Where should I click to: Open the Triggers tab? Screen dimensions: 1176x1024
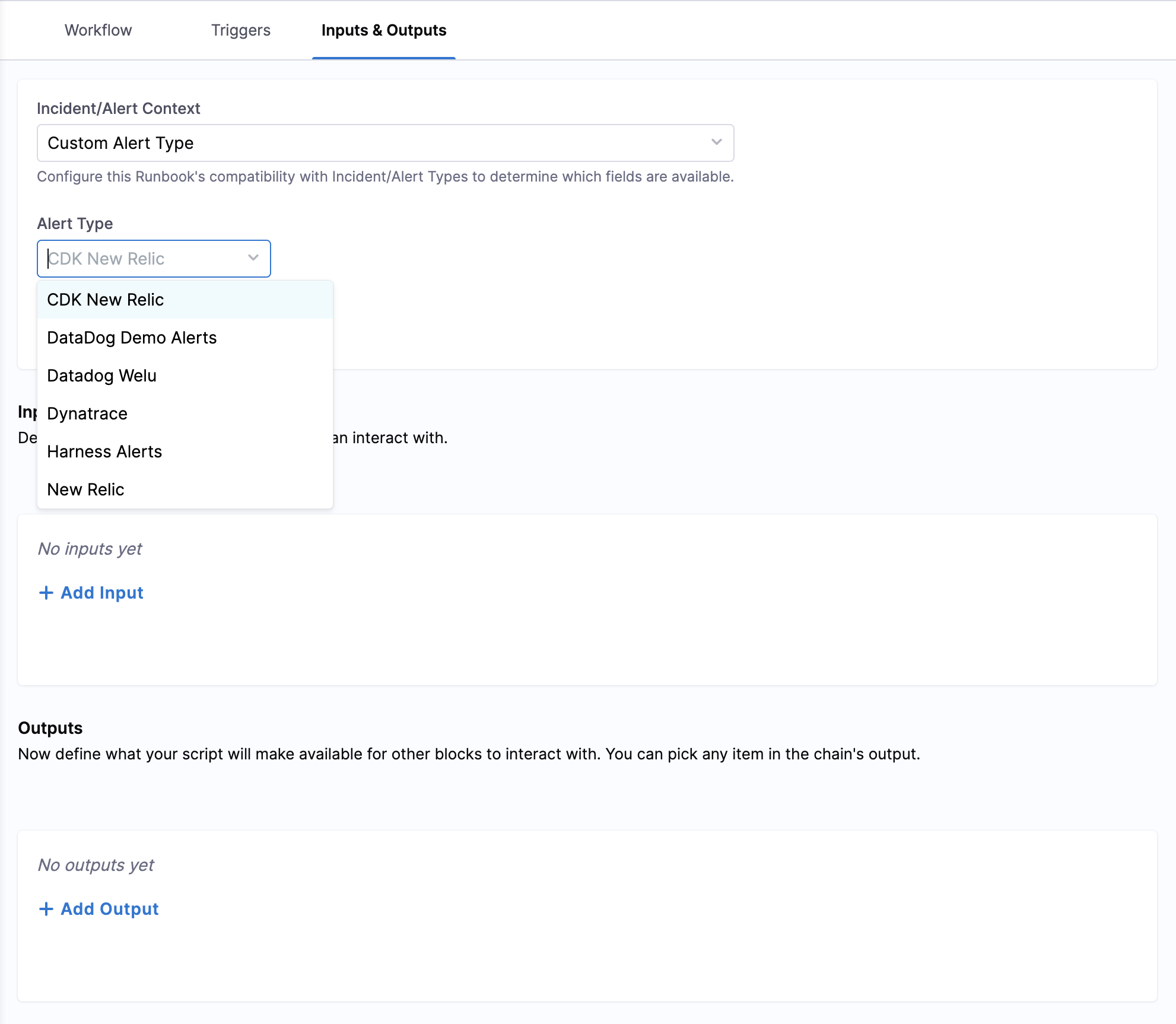point(240,30)
